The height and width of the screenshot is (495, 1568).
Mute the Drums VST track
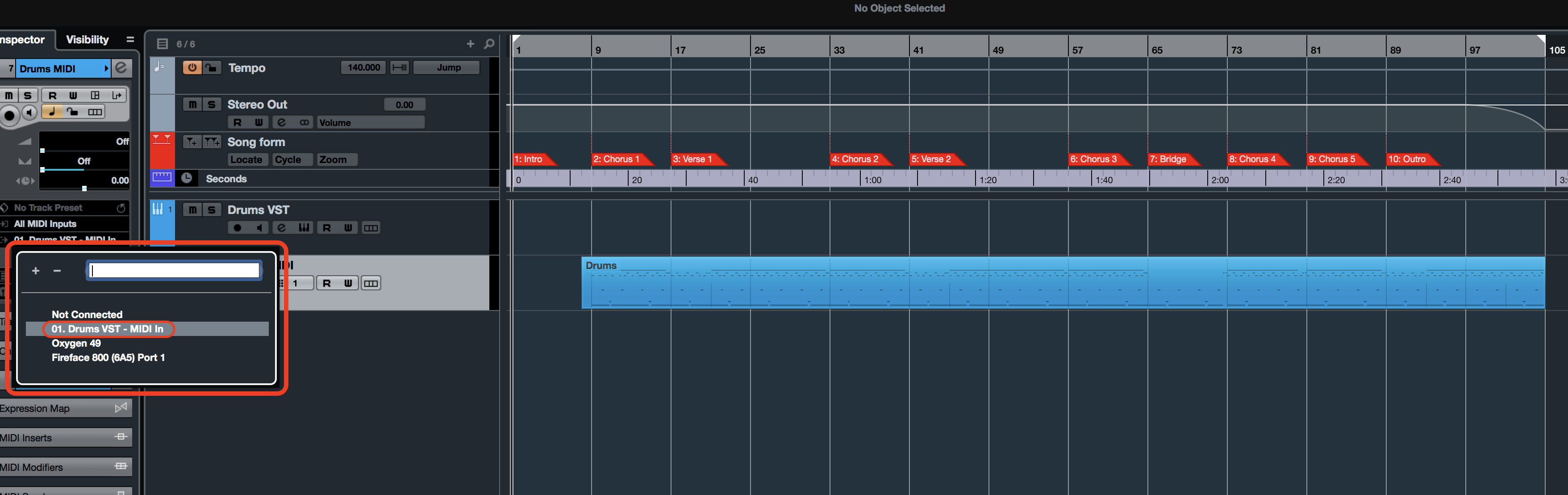(x=192, y=210)
